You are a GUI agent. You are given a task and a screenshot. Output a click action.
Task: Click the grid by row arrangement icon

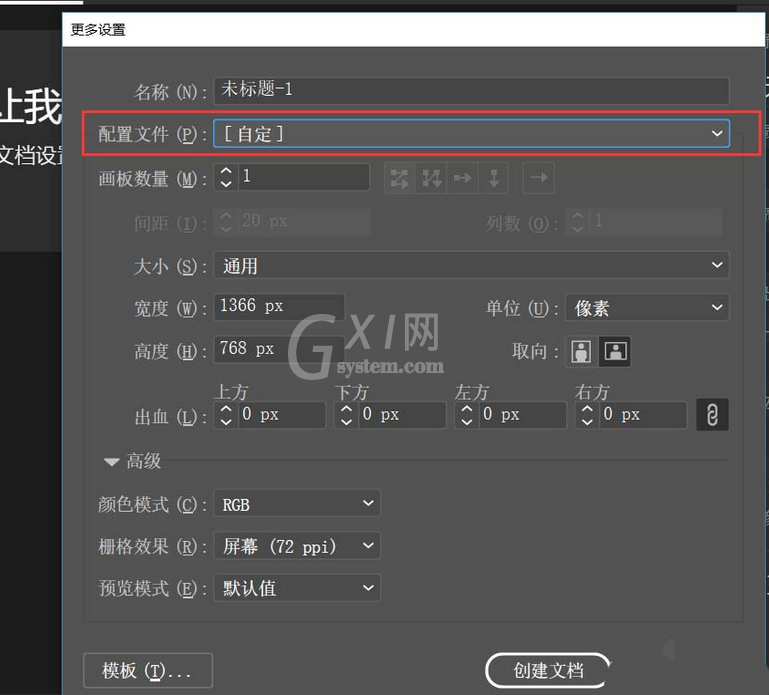[400, 178]
